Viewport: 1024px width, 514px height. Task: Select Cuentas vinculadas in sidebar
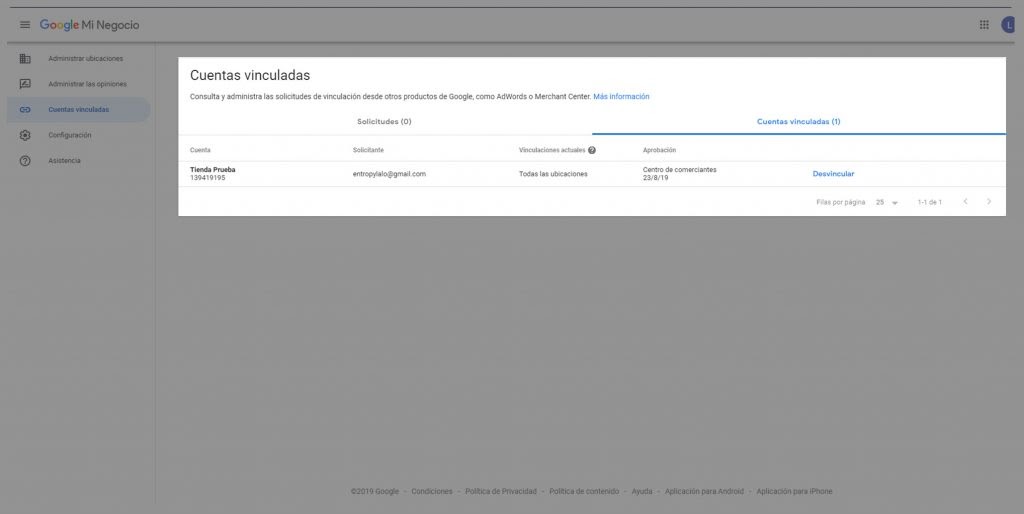click(79, 110)
